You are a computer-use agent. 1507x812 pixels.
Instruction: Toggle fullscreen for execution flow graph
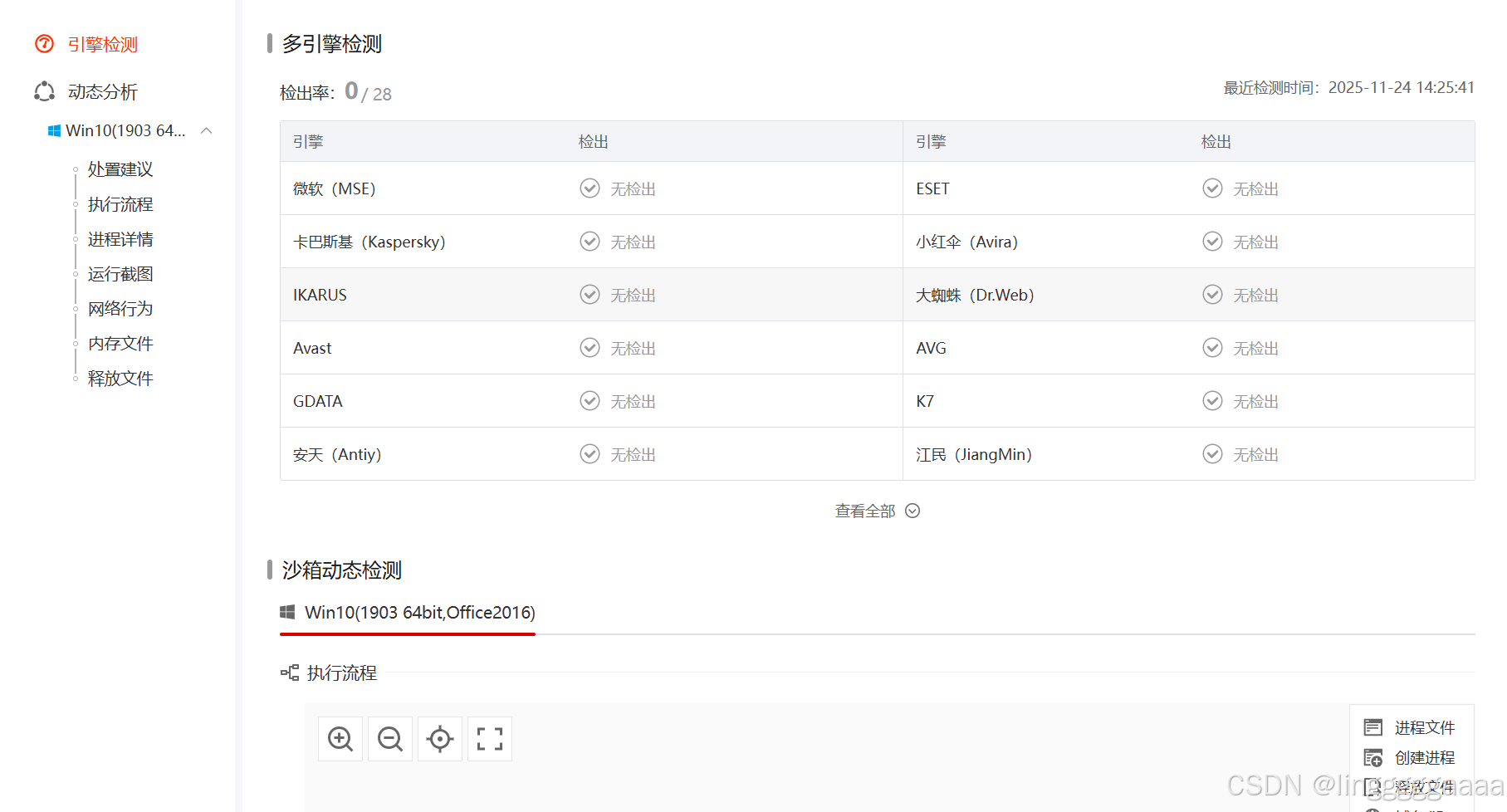[490, 739]
